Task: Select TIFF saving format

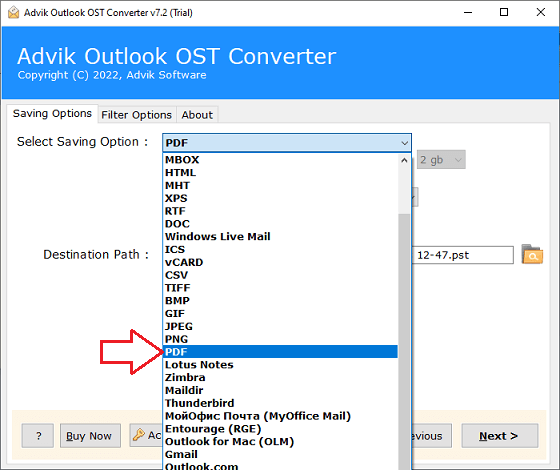Action: 280,288
